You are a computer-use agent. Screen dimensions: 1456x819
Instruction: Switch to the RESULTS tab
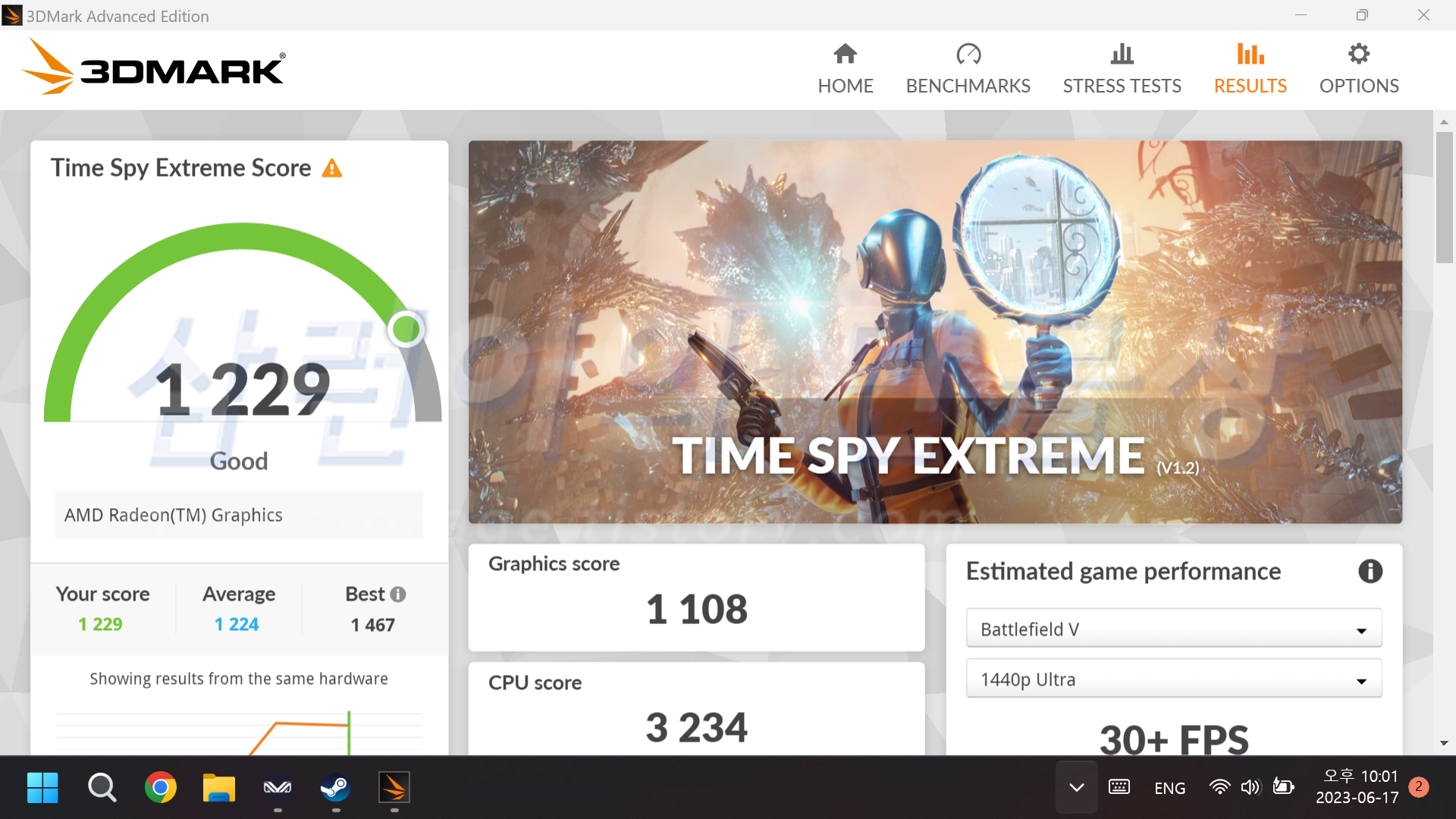pyautogui.click(x=1250, y=86)
